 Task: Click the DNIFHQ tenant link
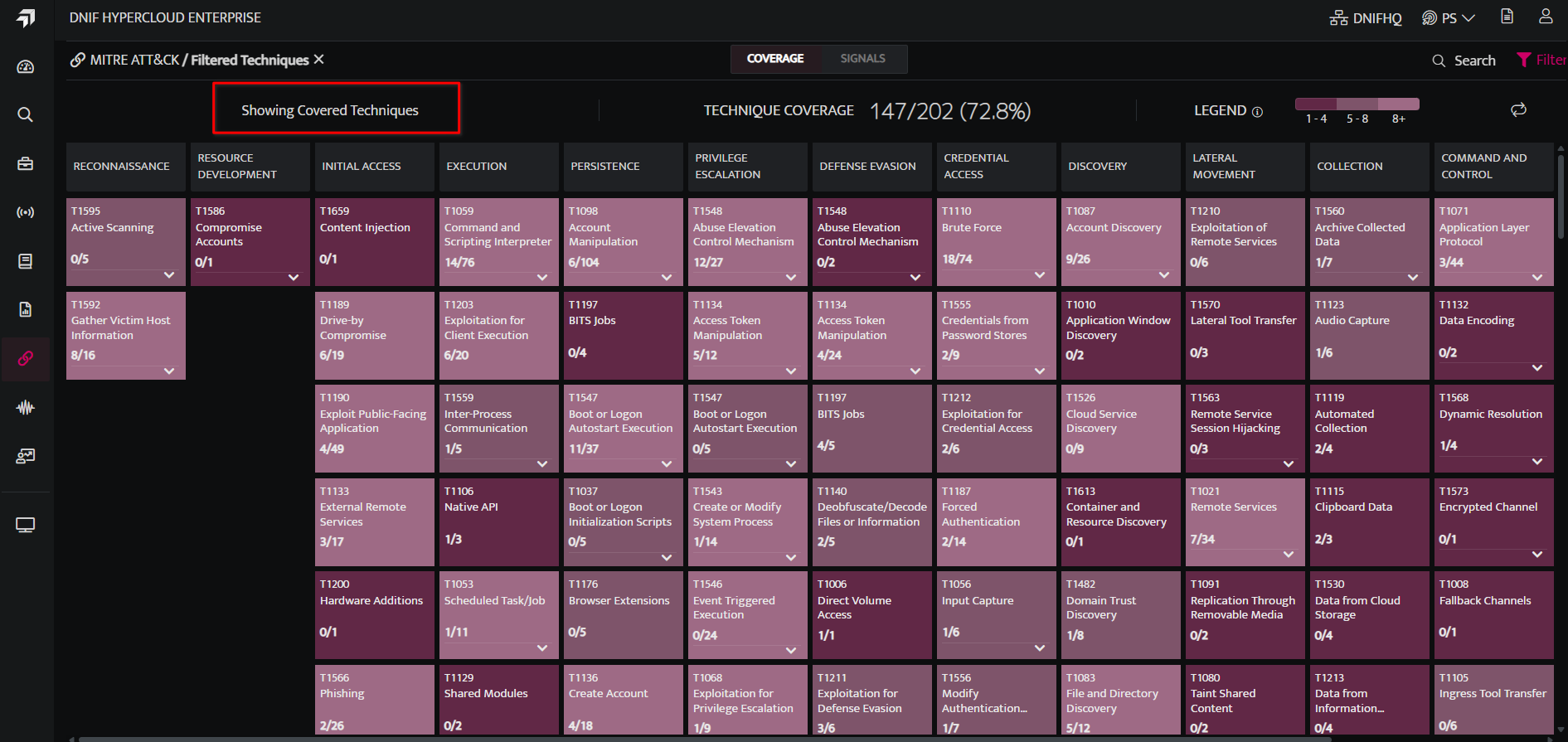(x=1366, y=18)
